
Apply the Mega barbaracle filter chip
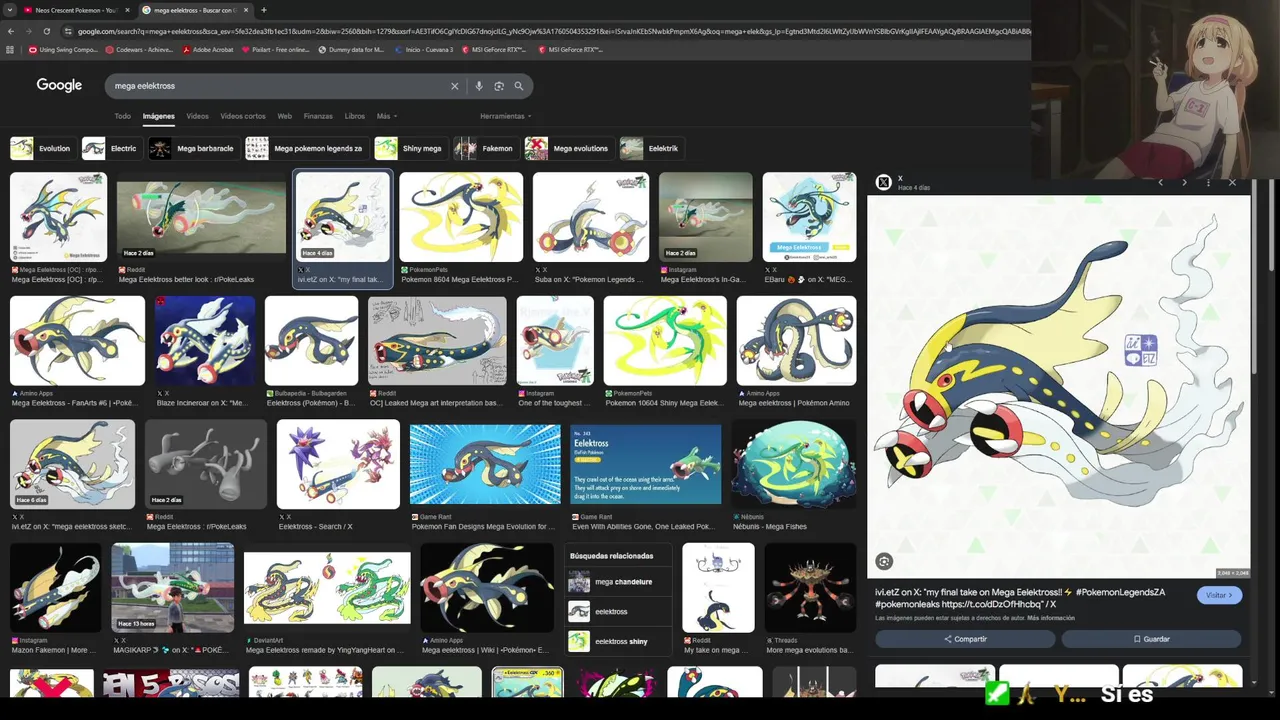(193, 149)
